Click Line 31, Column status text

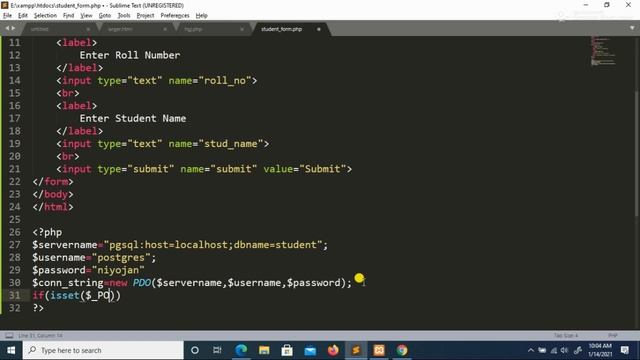pos(40,336)
